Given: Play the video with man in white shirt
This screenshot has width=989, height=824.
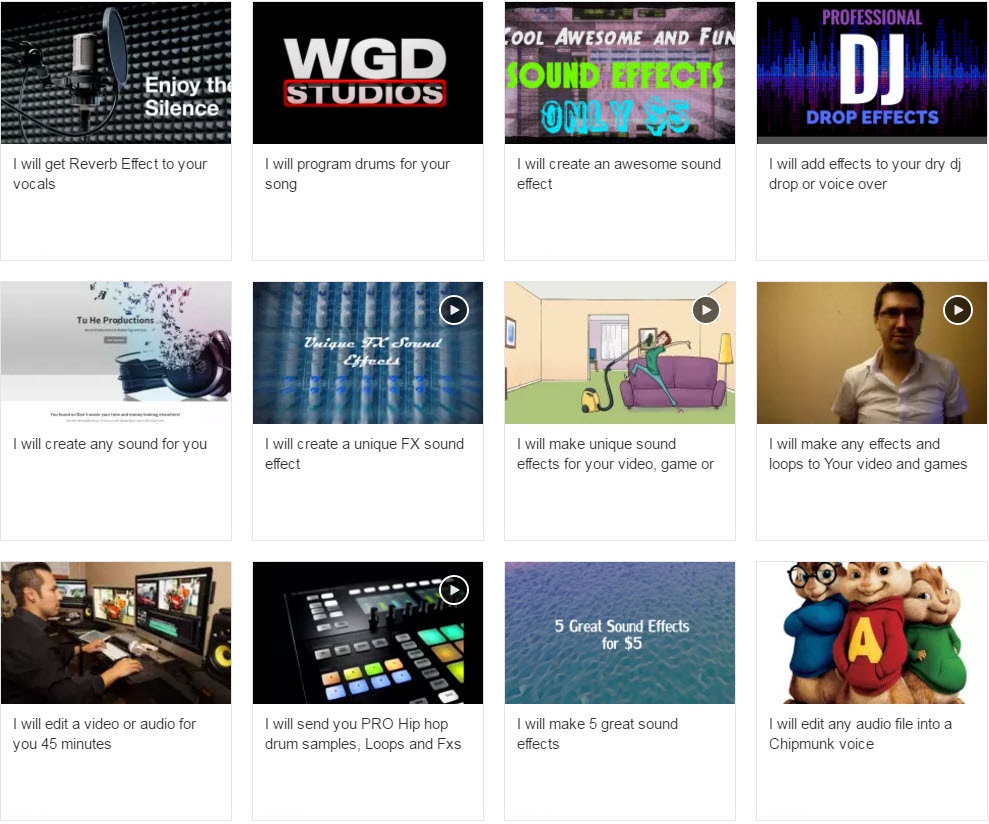Looking at the screenshot, I should 958,310.
